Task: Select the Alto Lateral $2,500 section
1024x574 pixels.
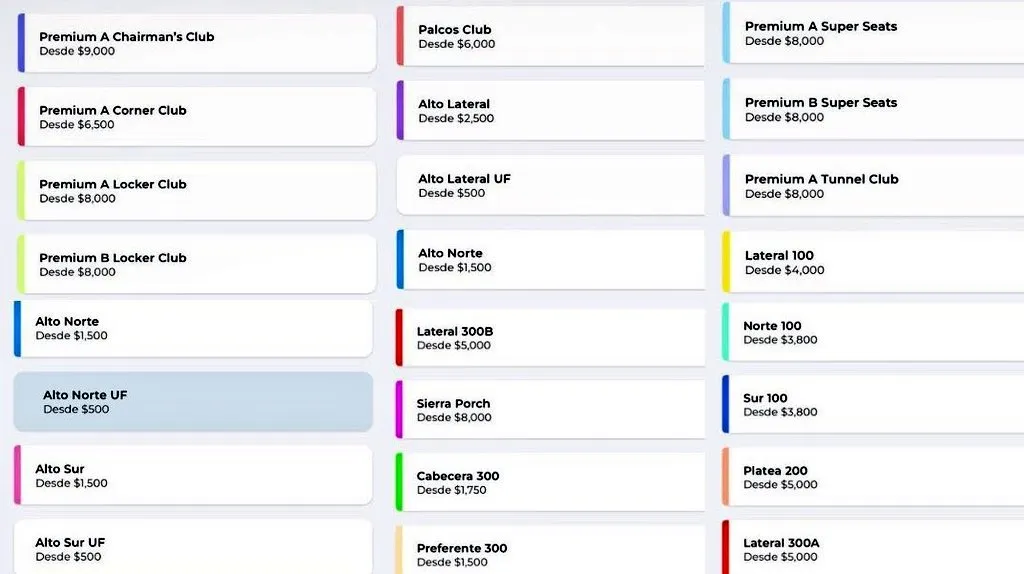Action: [x=550, y=110]
